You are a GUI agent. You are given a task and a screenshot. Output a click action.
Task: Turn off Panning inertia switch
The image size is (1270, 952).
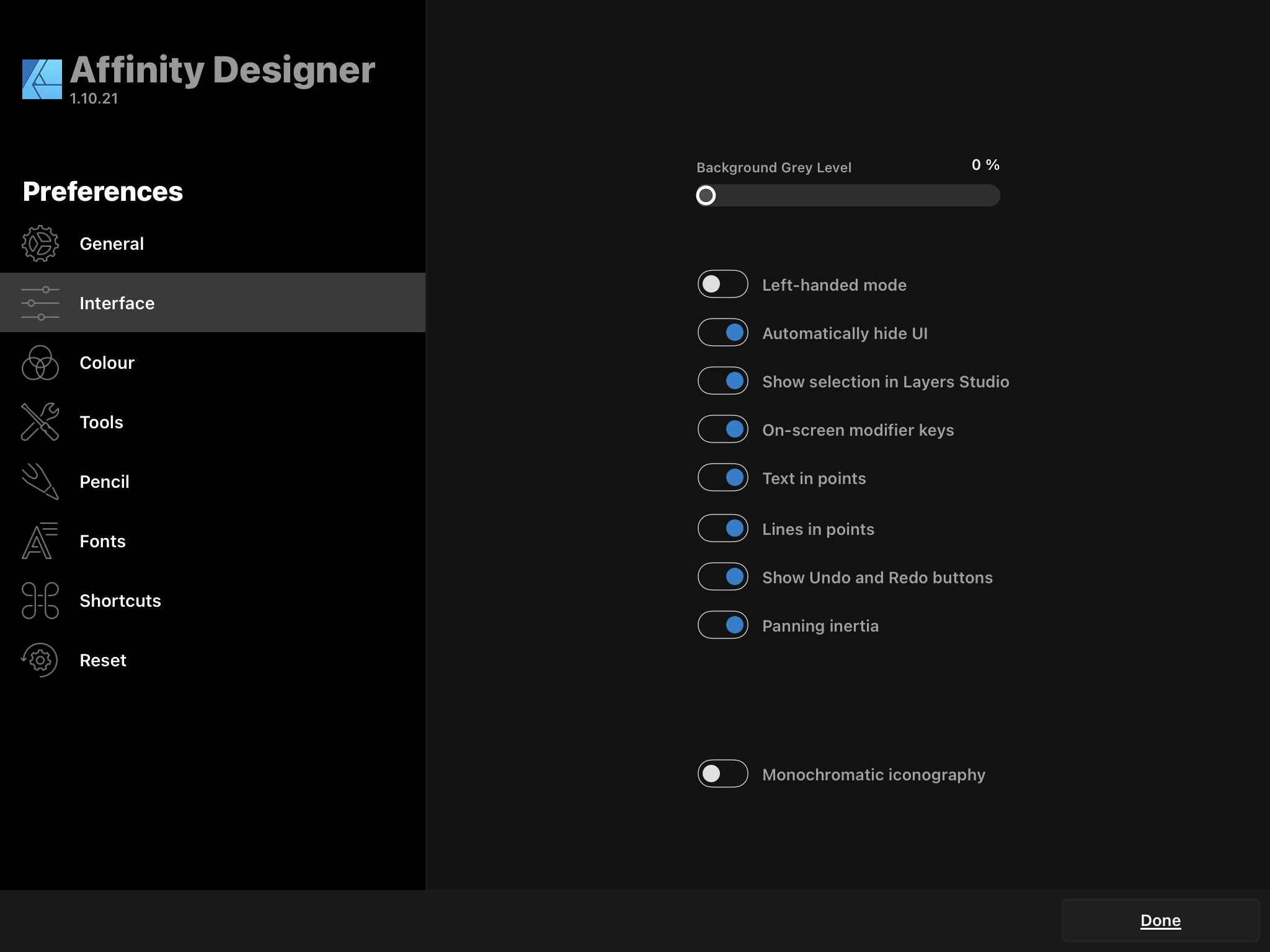tap(723, 625)
